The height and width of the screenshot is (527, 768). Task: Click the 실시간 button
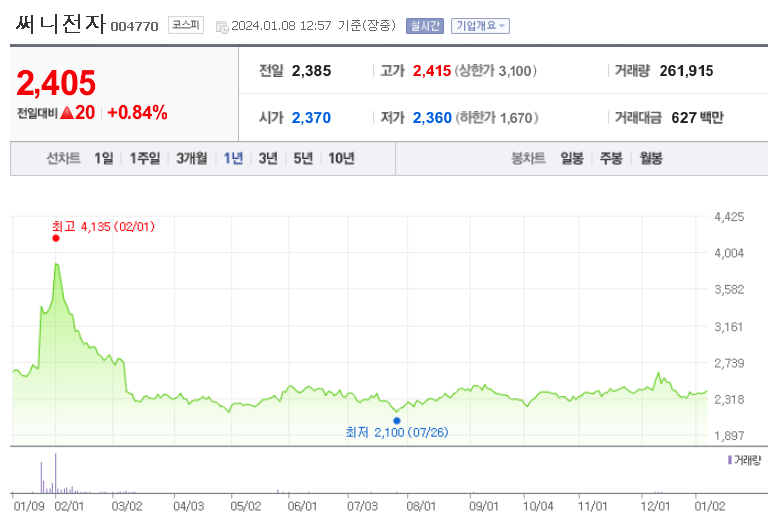tap(425, 26)
